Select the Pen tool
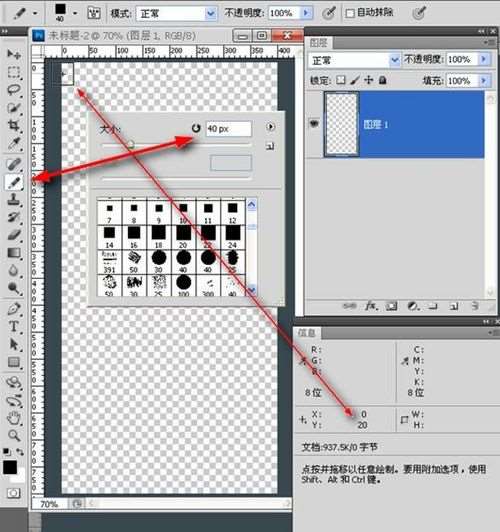The image size is (500, 532). 14,309
